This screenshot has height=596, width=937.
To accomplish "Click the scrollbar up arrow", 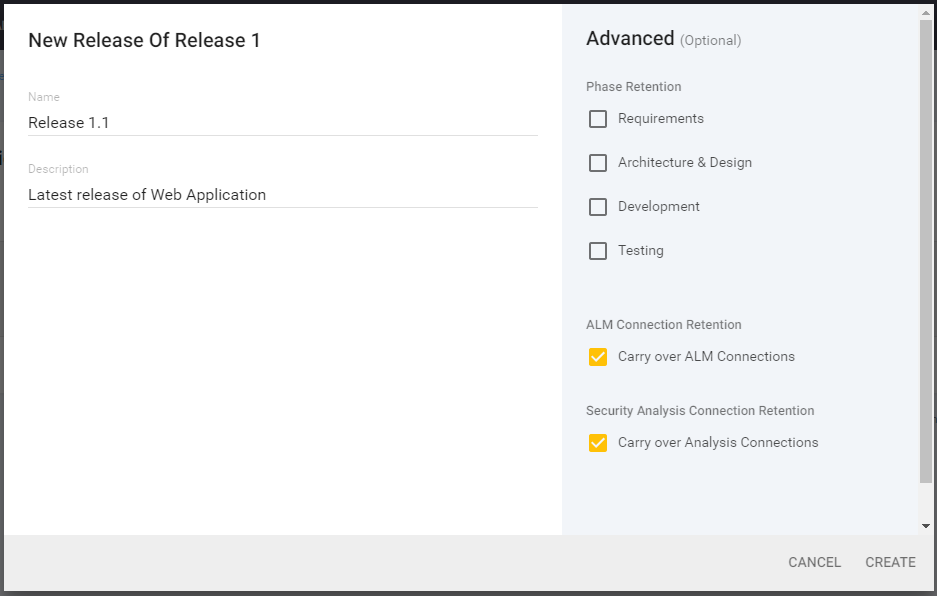I will pos(924,11).
